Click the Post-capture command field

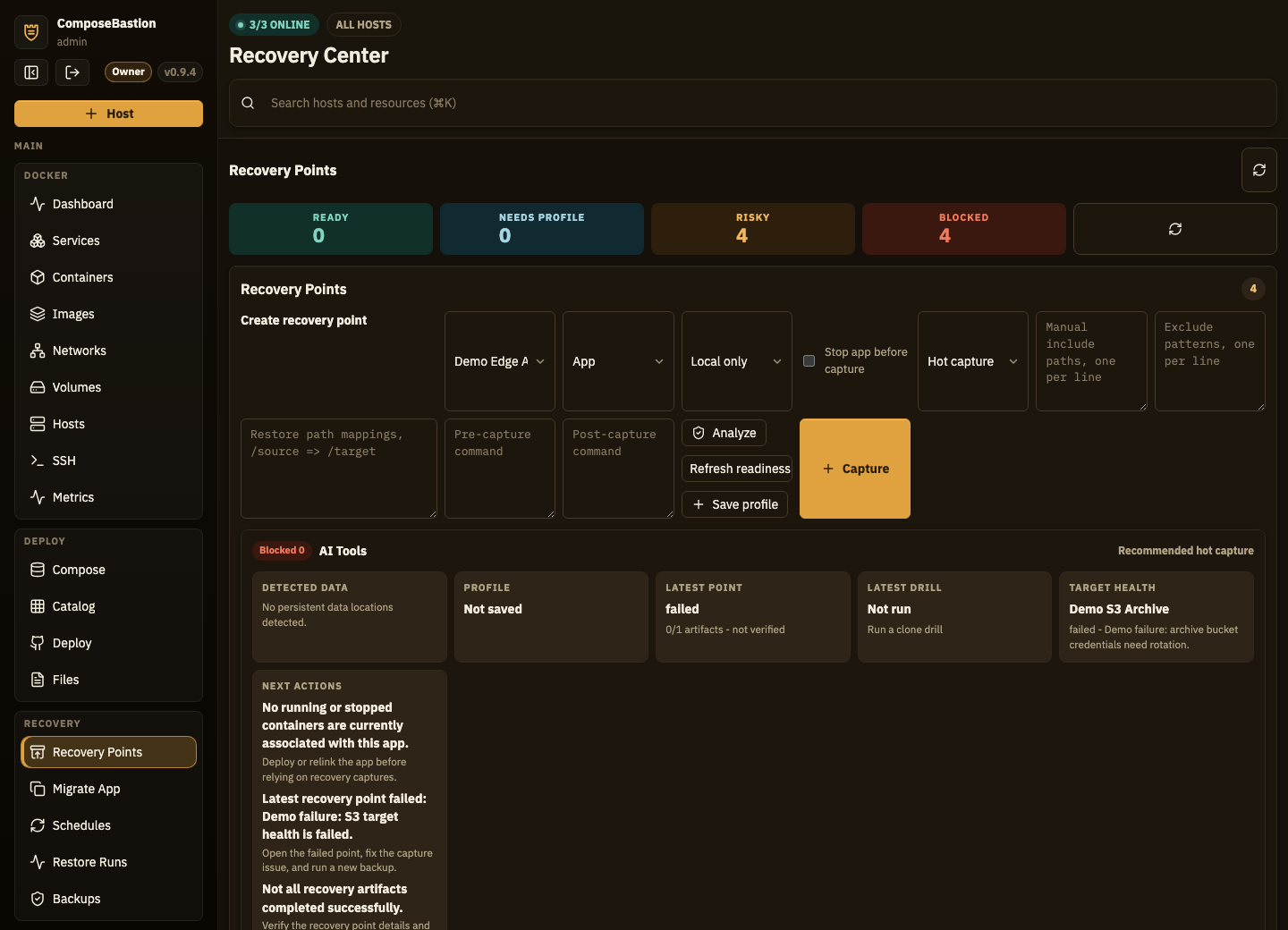pyautogui.click(x=618, y=469)
